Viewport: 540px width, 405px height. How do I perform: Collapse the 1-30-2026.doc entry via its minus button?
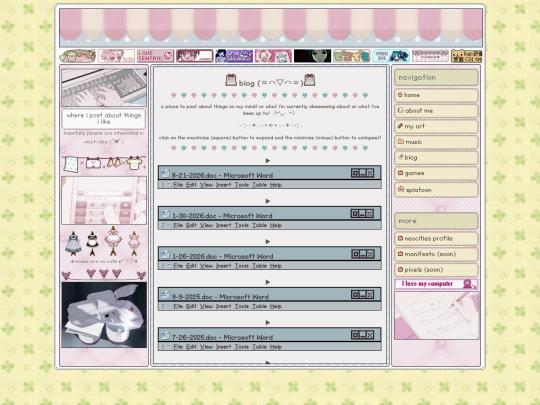363,214
